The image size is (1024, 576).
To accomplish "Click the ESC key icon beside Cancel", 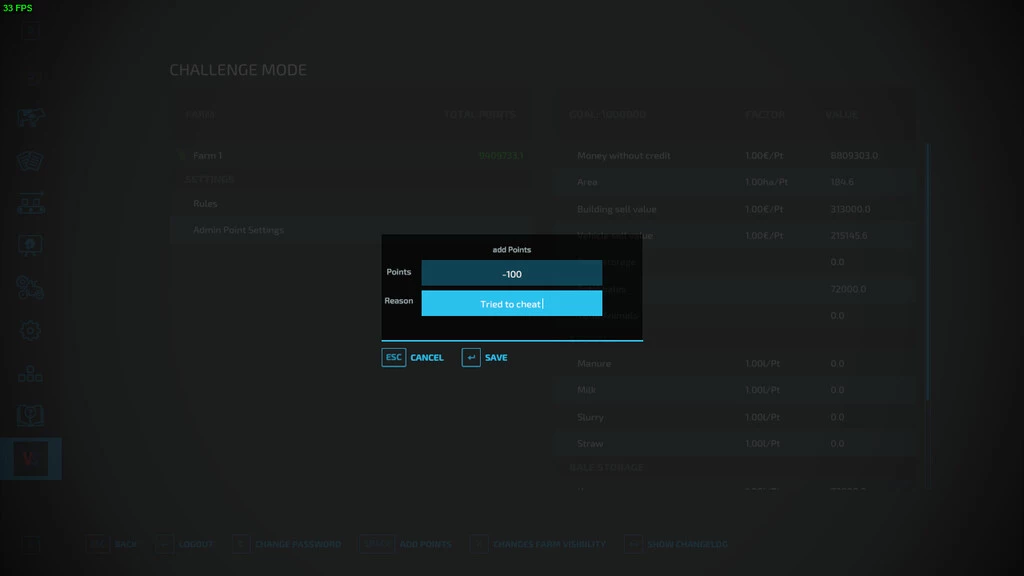I will click(x=394, y=357).
